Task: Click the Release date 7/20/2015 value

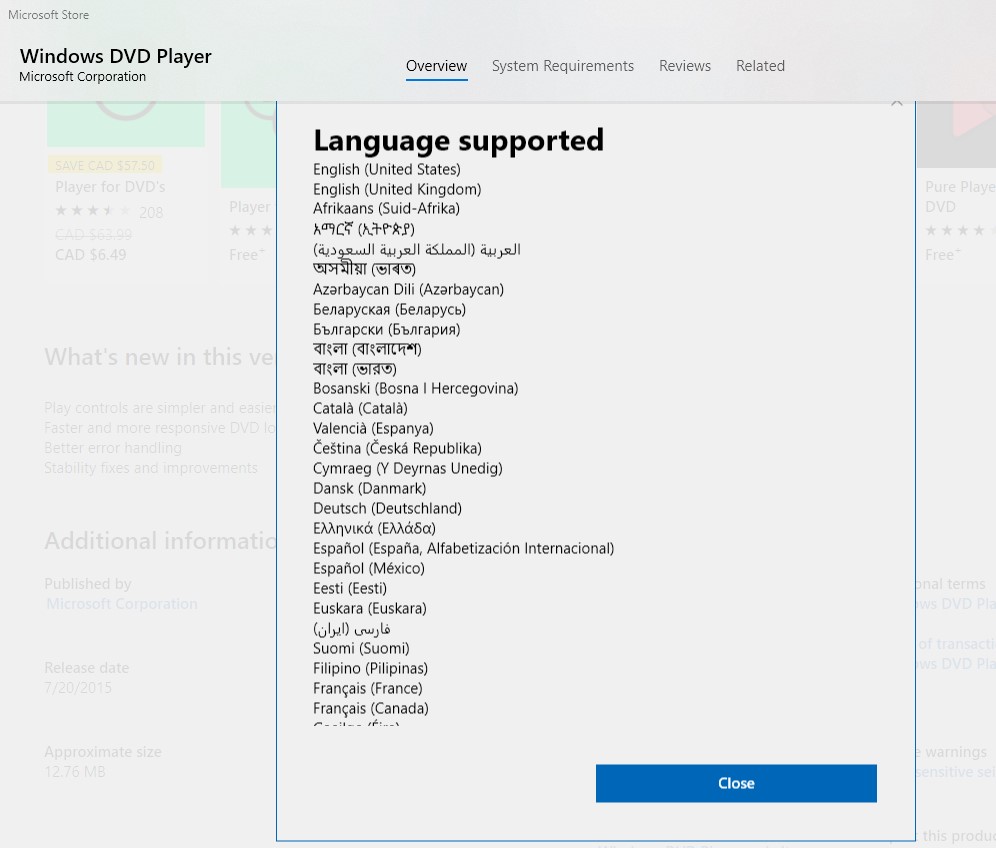Action: pos(78,688)
